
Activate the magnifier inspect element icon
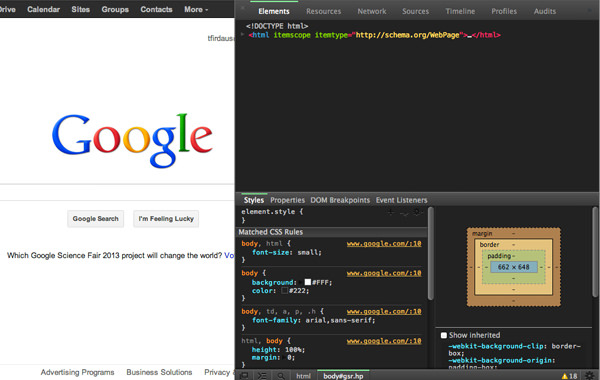coord(281,376)
